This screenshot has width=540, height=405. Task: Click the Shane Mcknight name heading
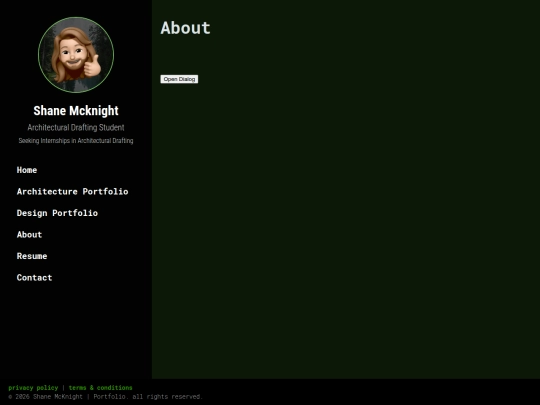tap(76, 111)
